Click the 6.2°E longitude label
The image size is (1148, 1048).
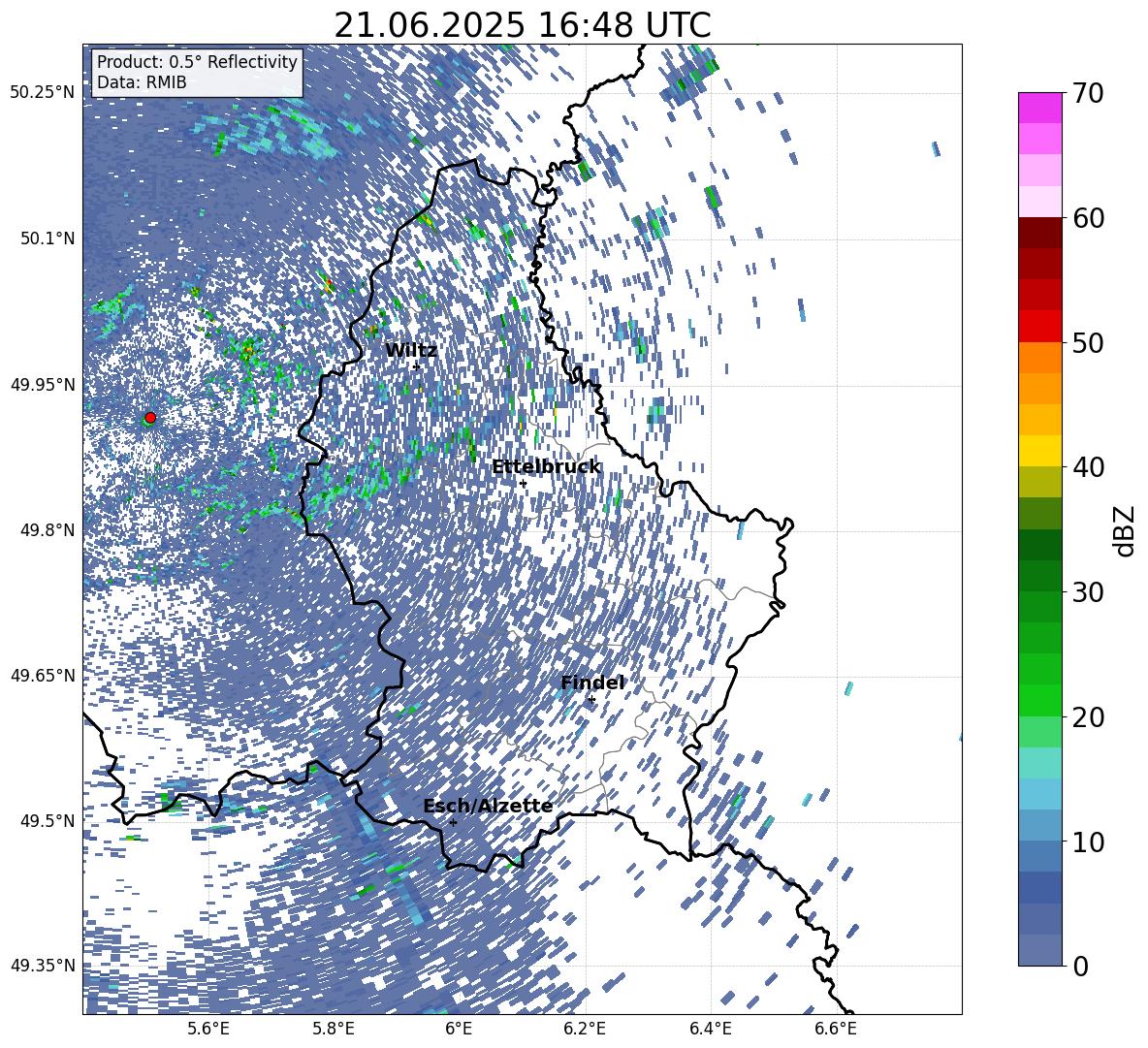585,1030
